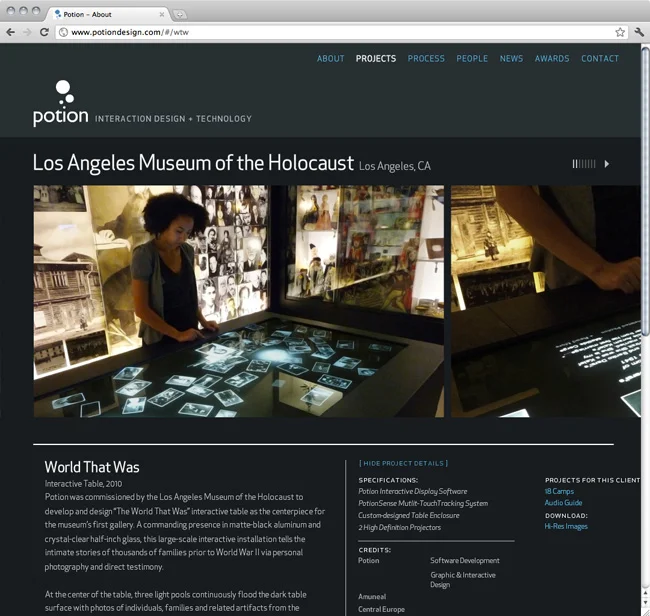Viewport: 650px width, 616px height.
Task: Click the Custom-designed Table Enclosure spec
Action: click(x=409, y=515)
